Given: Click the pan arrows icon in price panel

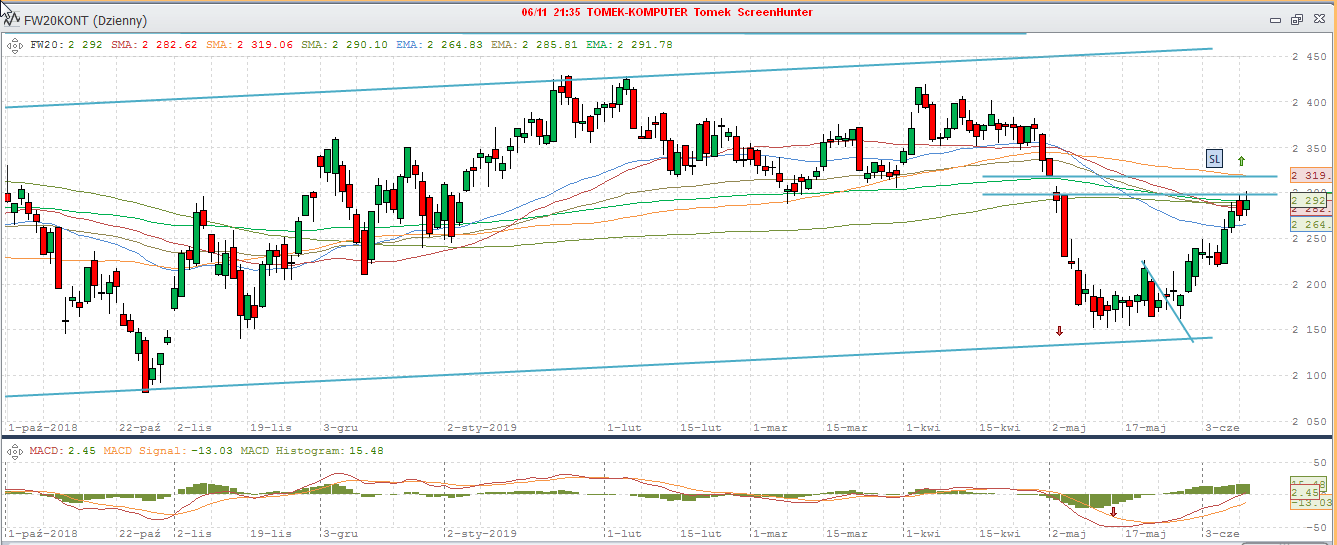Looking at the screenshot, I should (14, 44).
